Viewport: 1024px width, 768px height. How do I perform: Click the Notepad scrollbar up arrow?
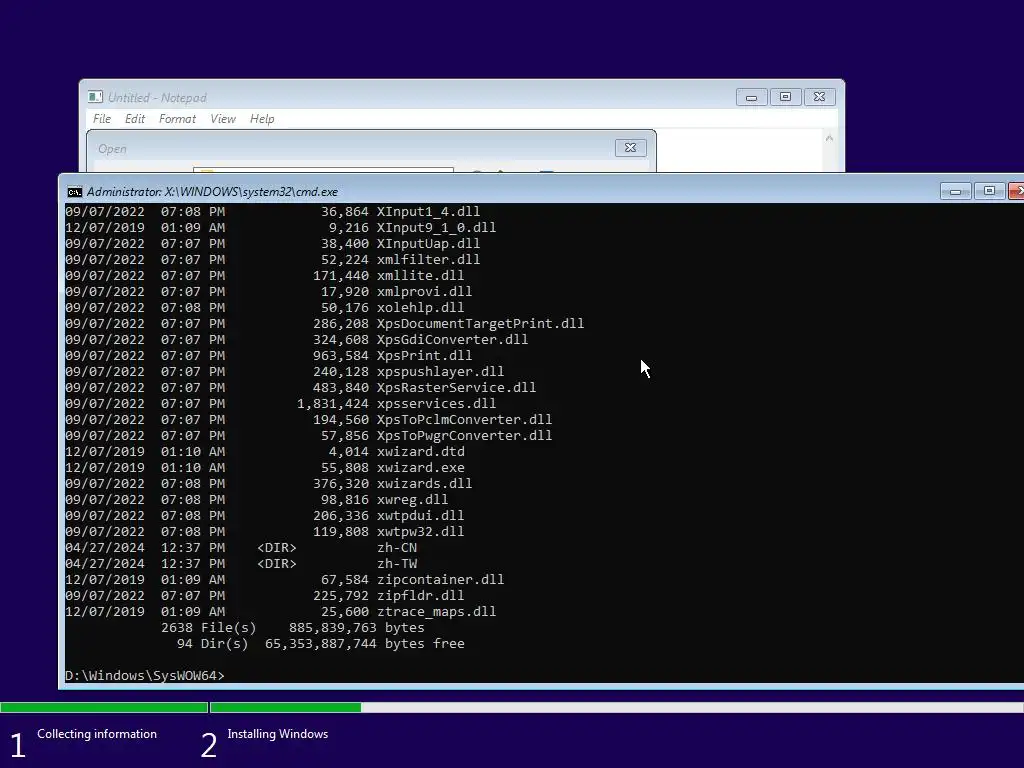click(829, 138)
